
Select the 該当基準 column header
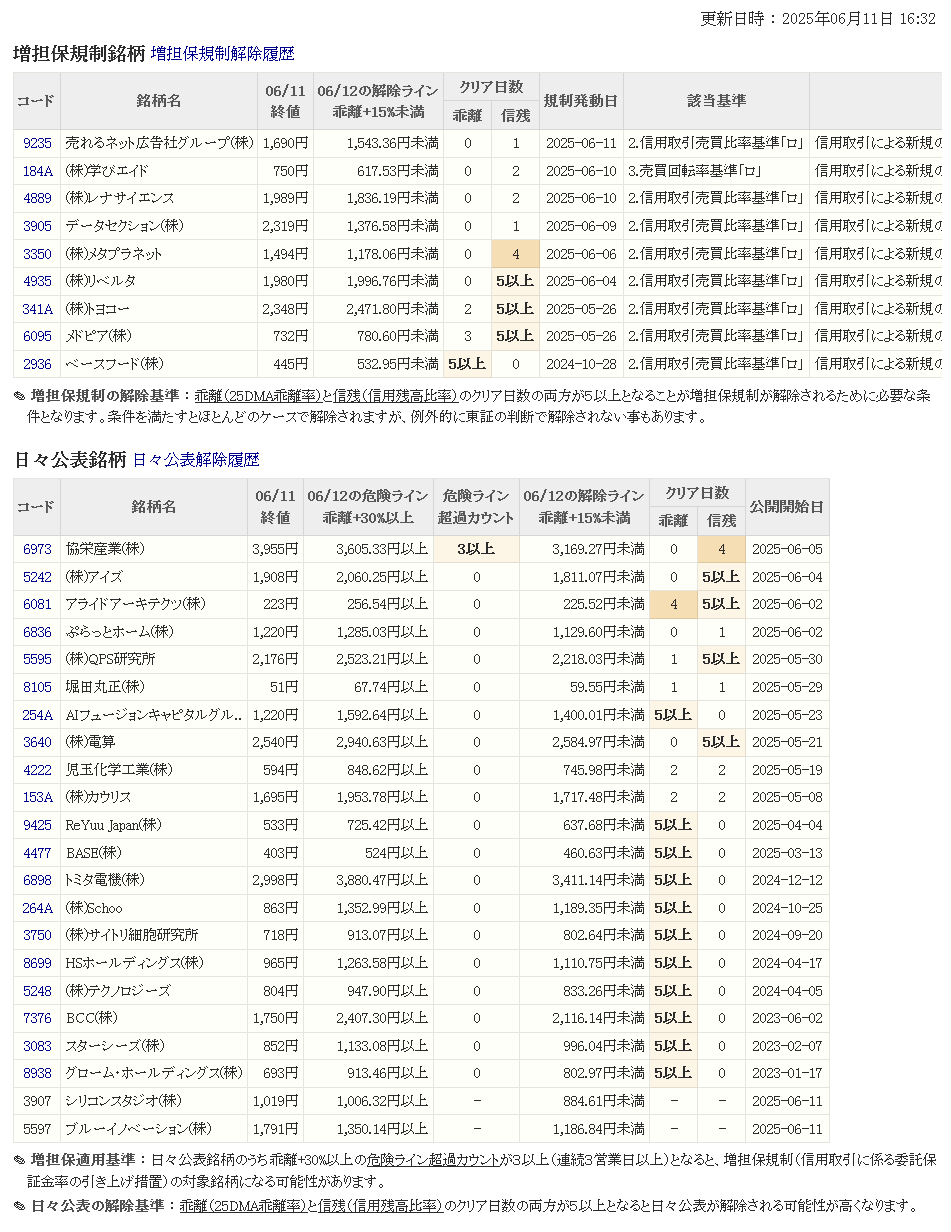(x=716, y=101)
